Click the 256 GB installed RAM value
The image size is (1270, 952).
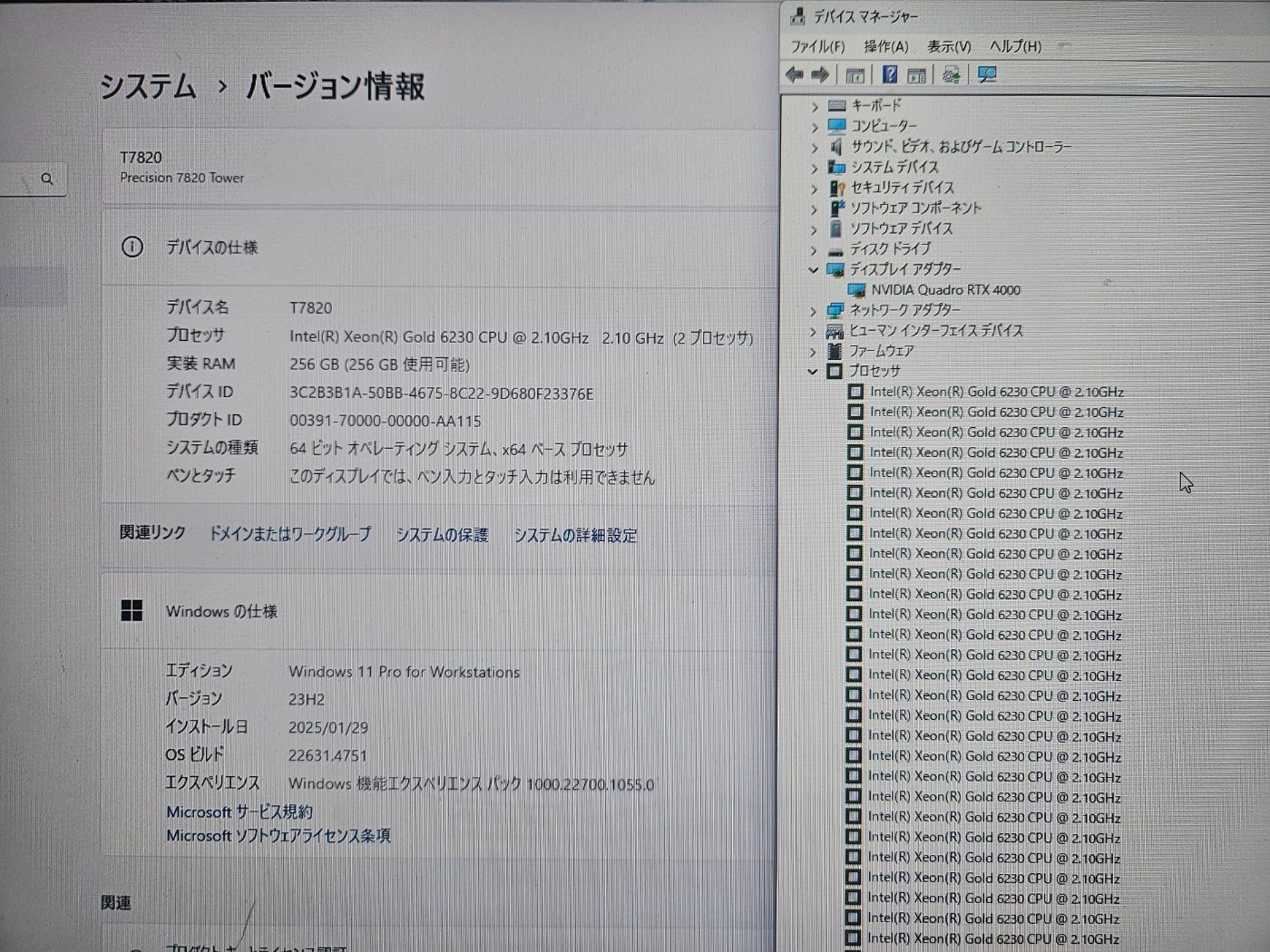tap(379, 364)
